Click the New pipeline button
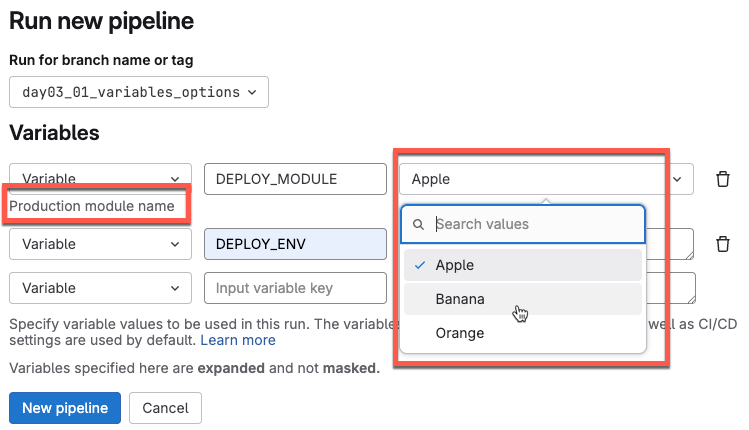Viewport: 749px width, 430px height. click(x=65, y=408)
